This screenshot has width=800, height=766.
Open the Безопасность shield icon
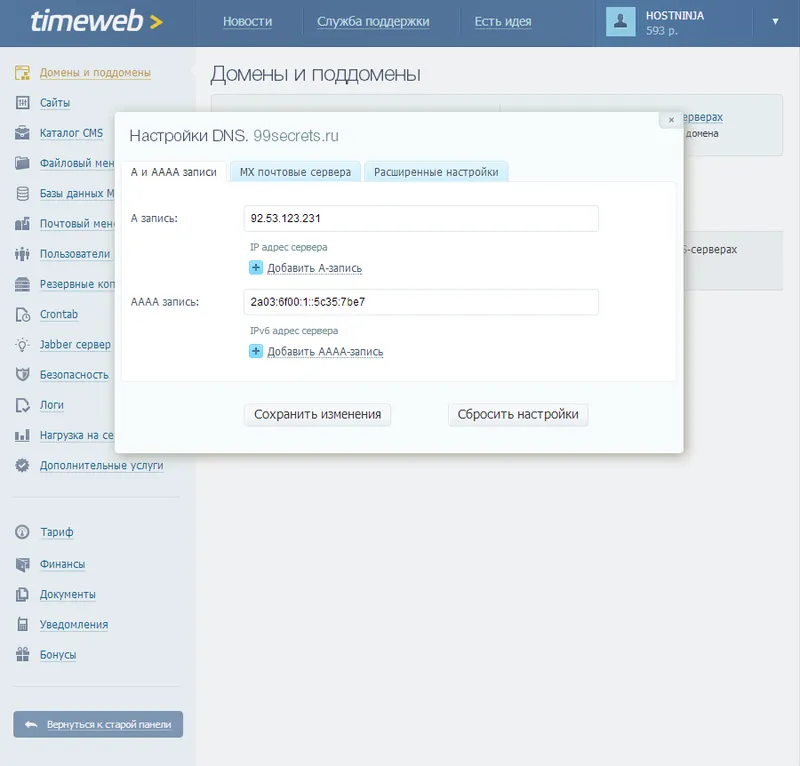pyautogui.click(x=22, y=375)
